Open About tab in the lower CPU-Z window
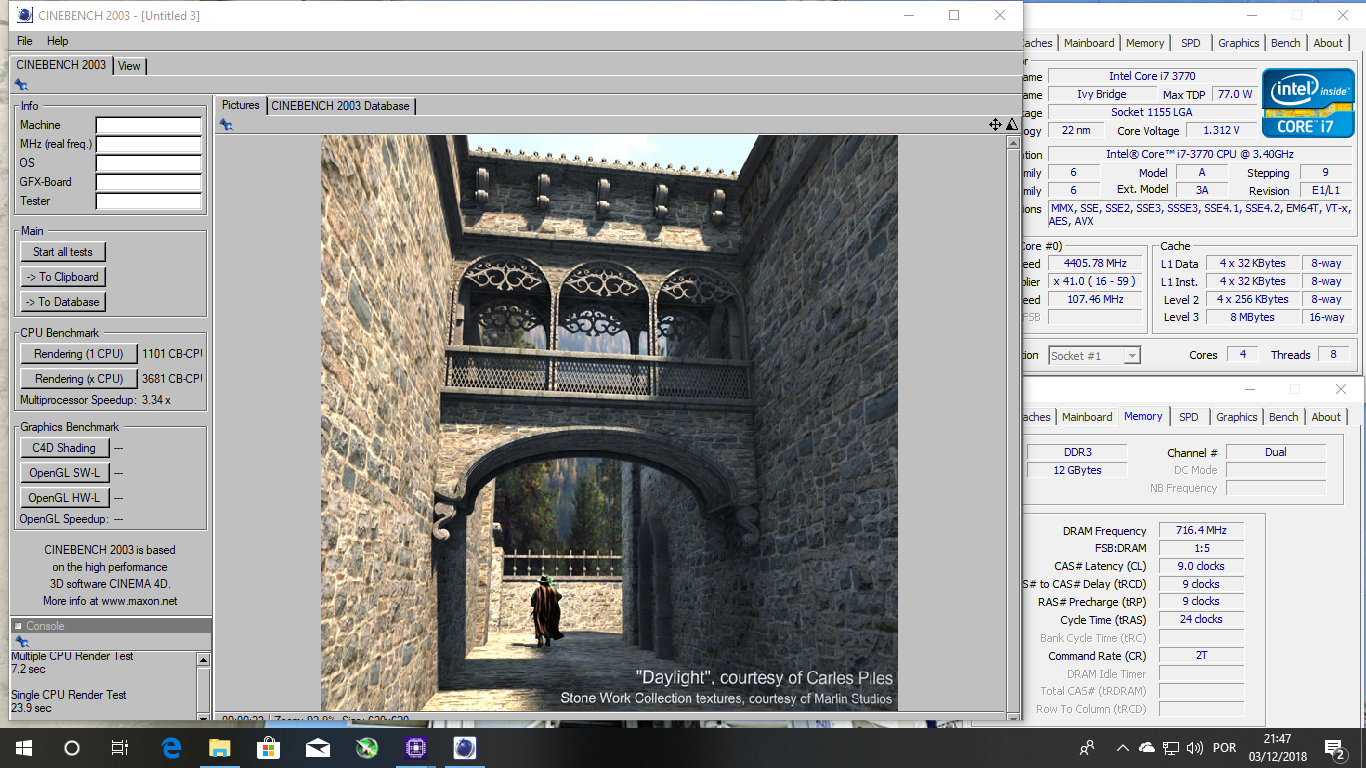This screenshot has height=768, width=1366. (x=1326, y=417)
